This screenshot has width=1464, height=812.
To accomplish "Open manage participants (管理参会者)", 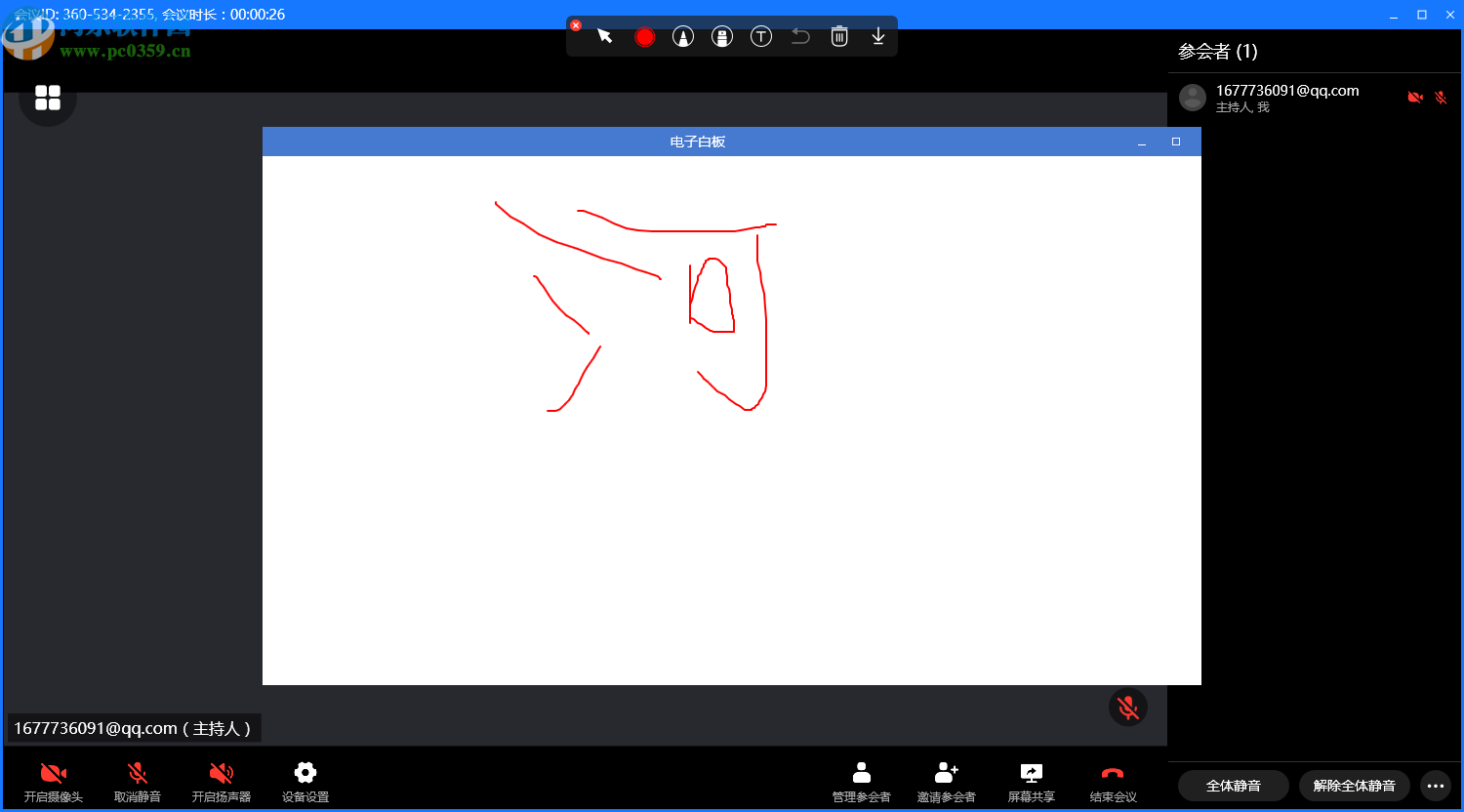I will pos(862,783).
